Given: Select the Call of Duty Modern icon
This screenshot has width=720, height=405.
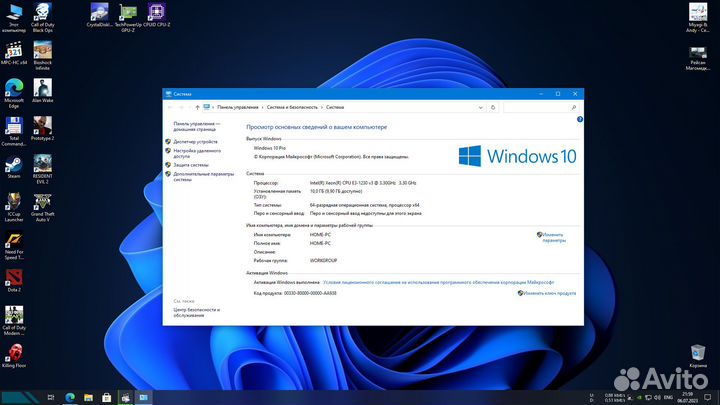Looking at the screenshot, I should (14, 321).
